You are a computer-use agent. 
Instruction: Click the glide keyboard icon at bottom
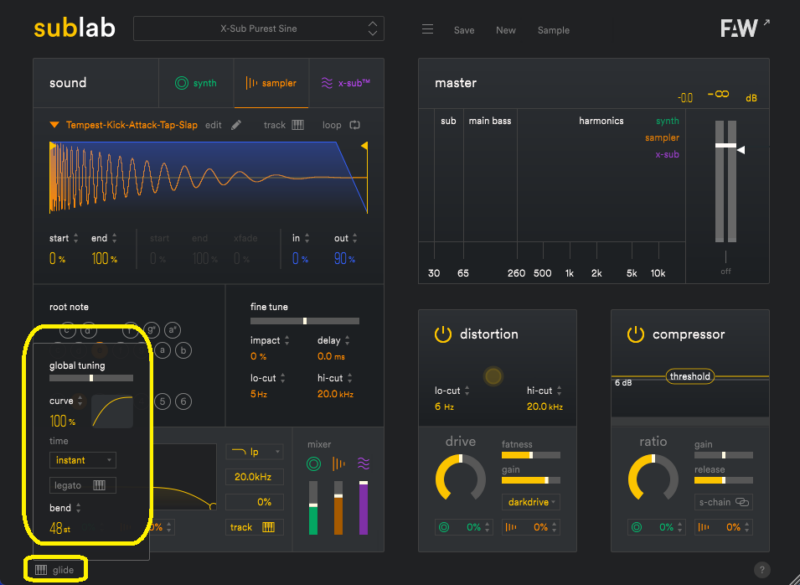41,570
